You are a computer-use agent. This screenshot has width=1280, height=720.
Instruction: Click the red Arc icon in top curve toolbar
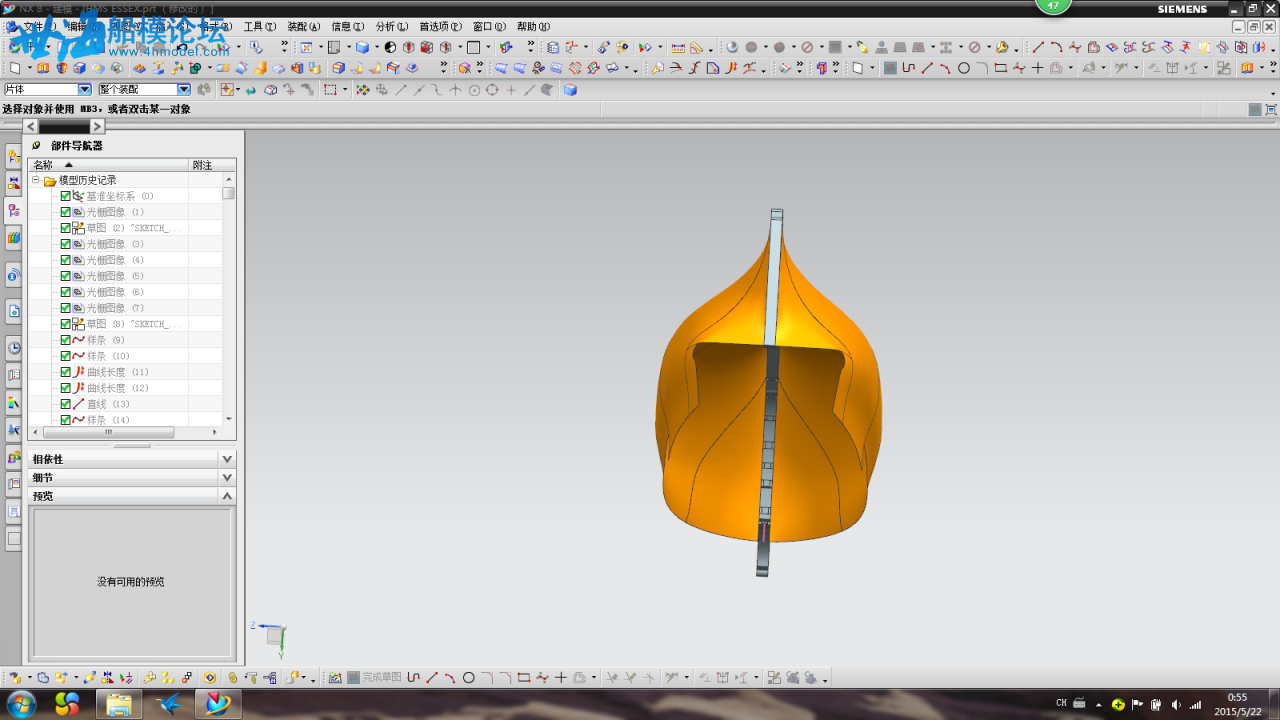point(1056,47)
